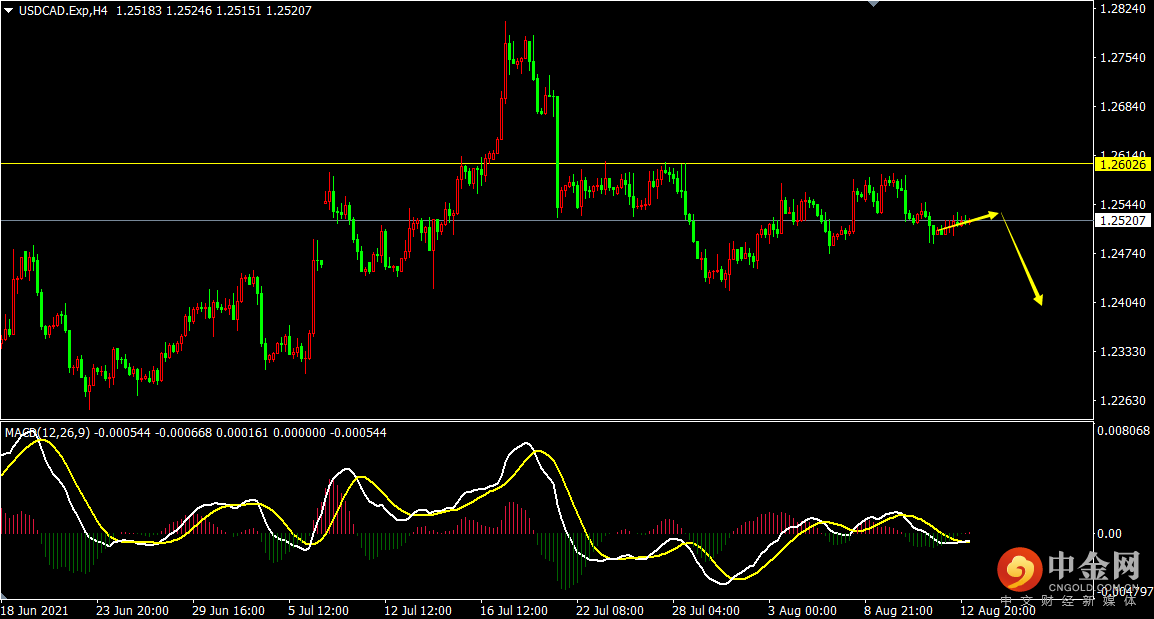Click the MACD(12,26,9) indicator label
This screenshot has width=1154, height=619.
[x=48, y=433]
